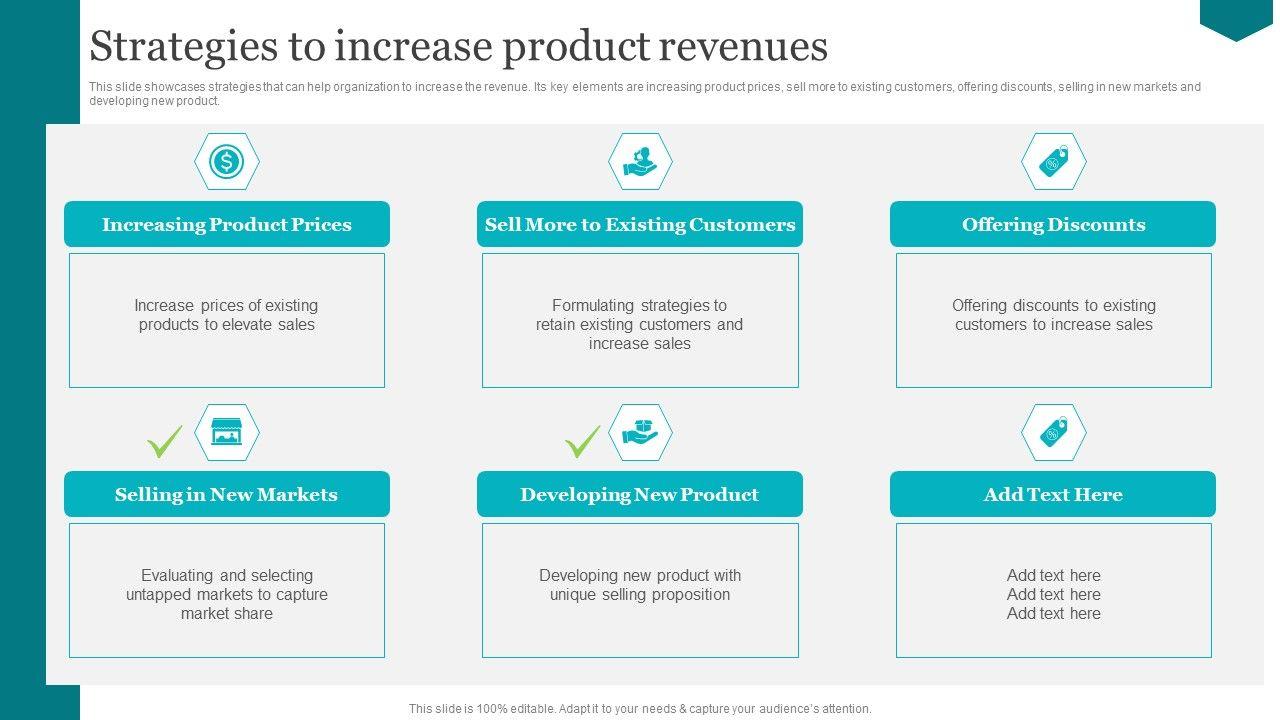
Task: Click the hand holding box icon
Action: click(640, 432)
